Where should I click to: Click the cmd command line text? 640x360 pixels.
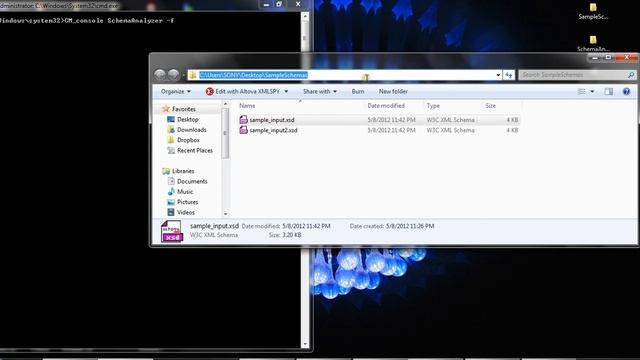(x=87, y=20)
